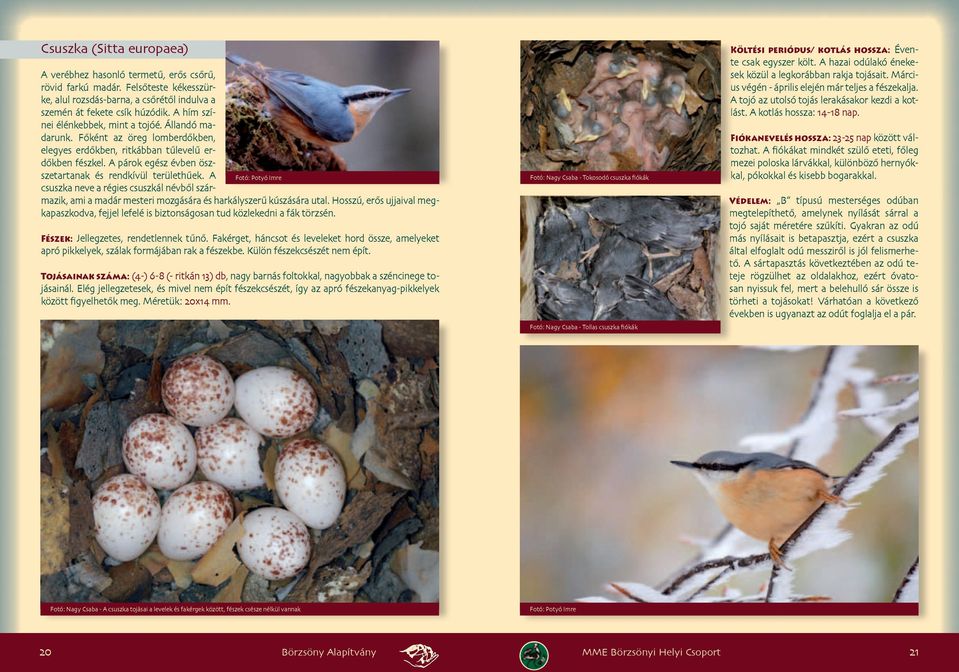The width and height of the screenshot is (959, 672).
Task: Click page number 20
Action: (45, 652)
